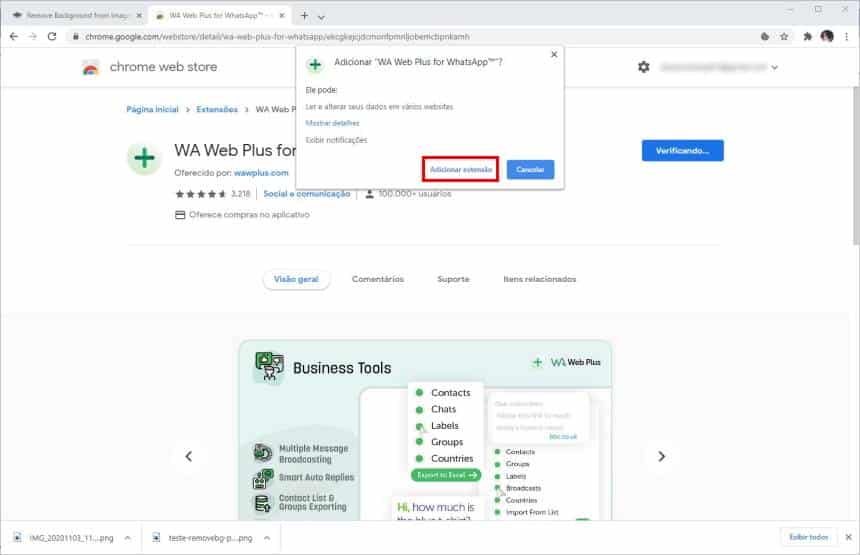Image resolution: width=860 pixels, height=555 pixels.
Task: Click the address bar URL
Action: 278,37
